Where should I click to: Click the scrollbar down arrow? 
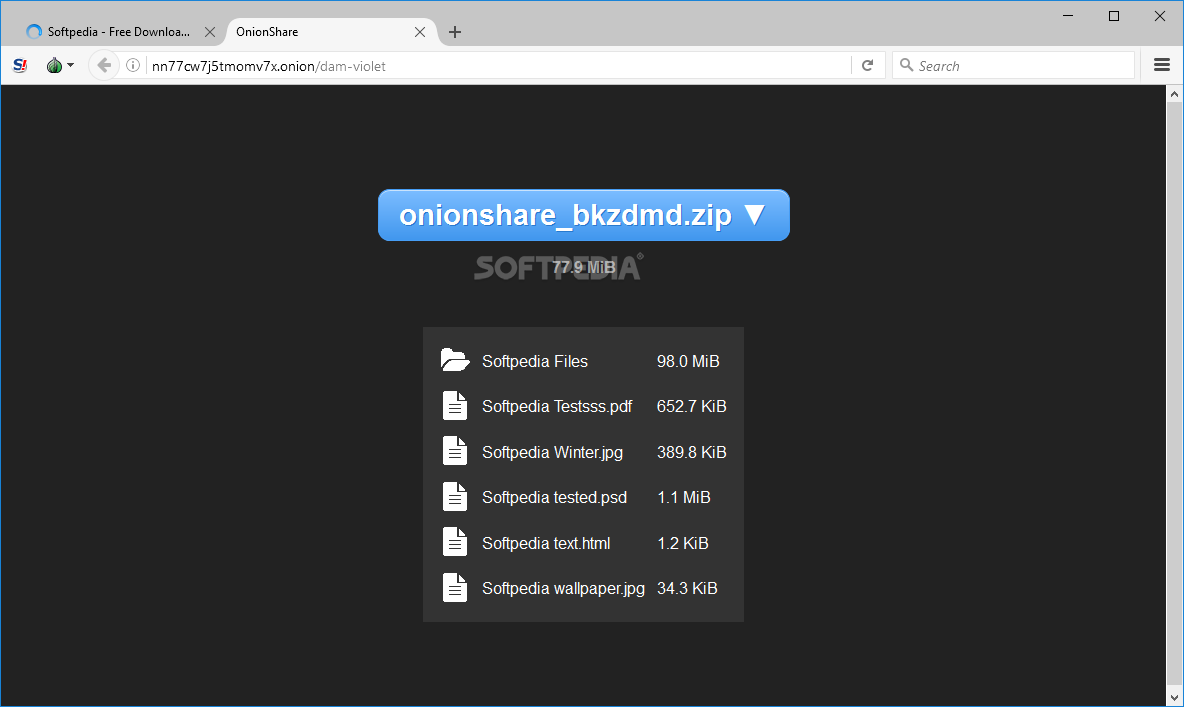coord(1174,697)
